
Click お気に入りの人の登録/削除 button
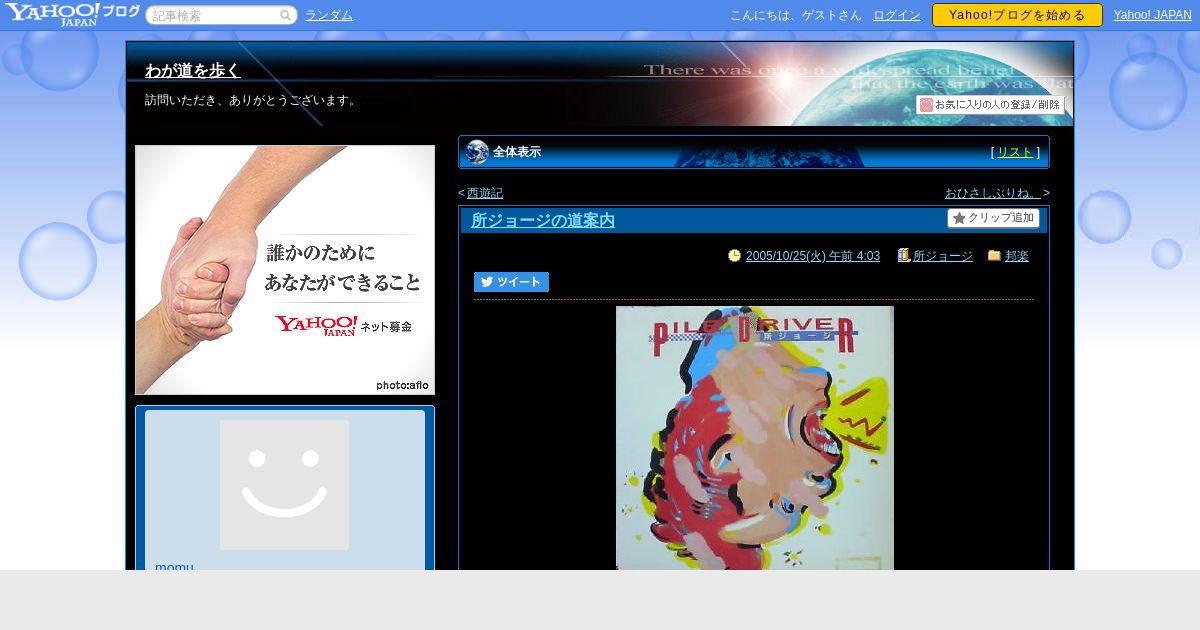(990, 105)
